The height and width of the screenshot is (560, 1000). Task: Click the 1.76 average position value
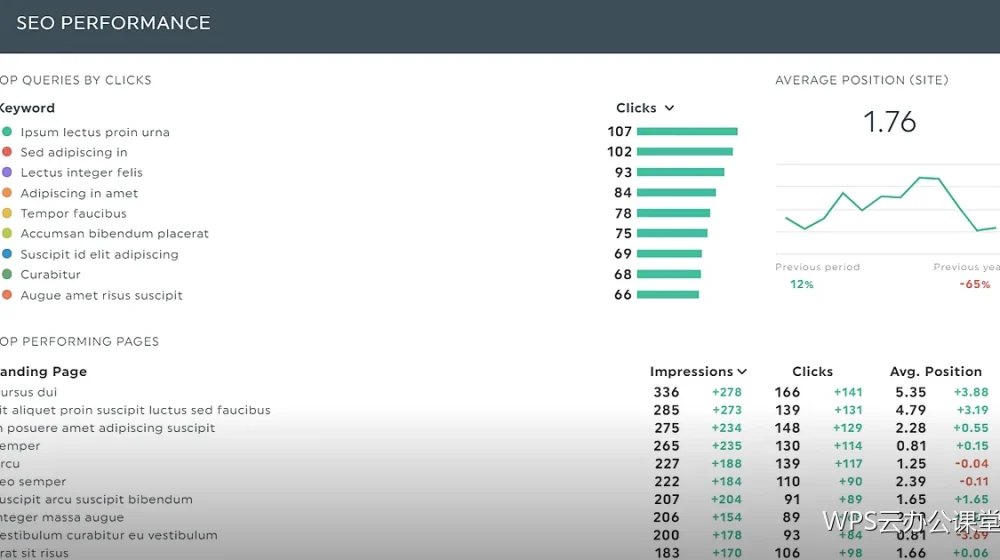click(x=890, y=121)
